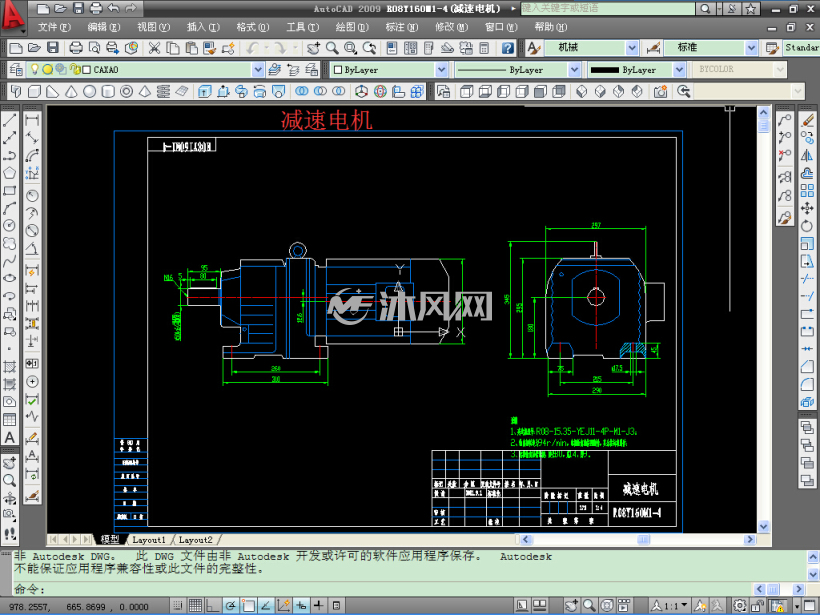Toggle Object Snap in status bar

tap(248, 606)
